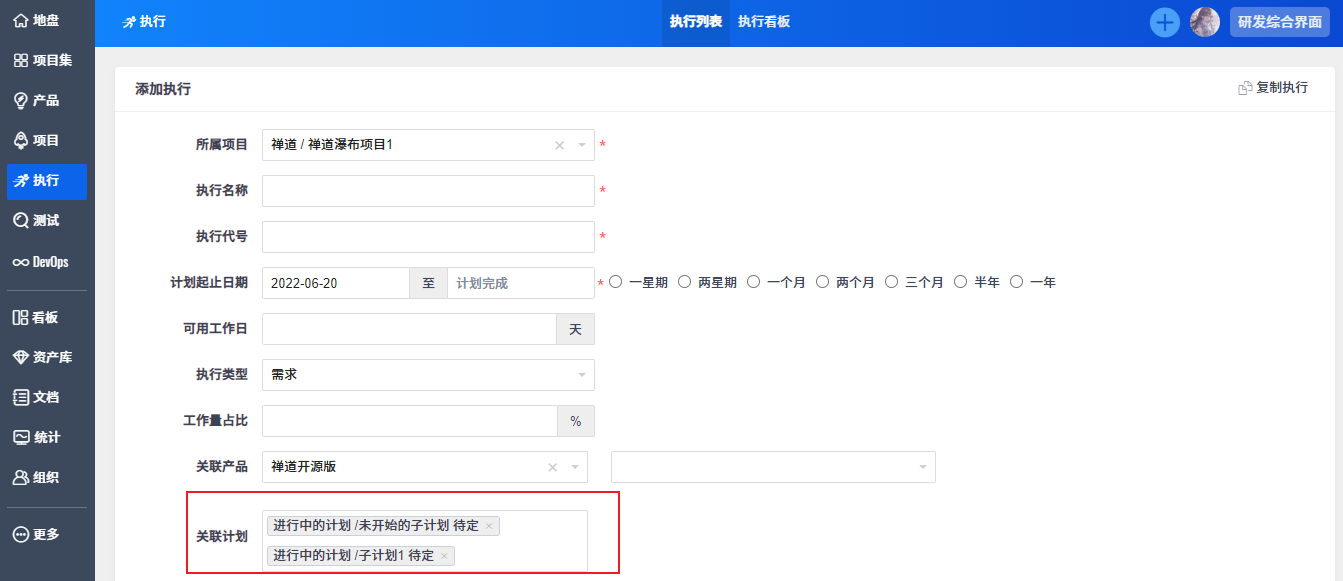Switch to the 执行列表 tab
This screenshot has height=581, width=1343.
tap(696, 22)
